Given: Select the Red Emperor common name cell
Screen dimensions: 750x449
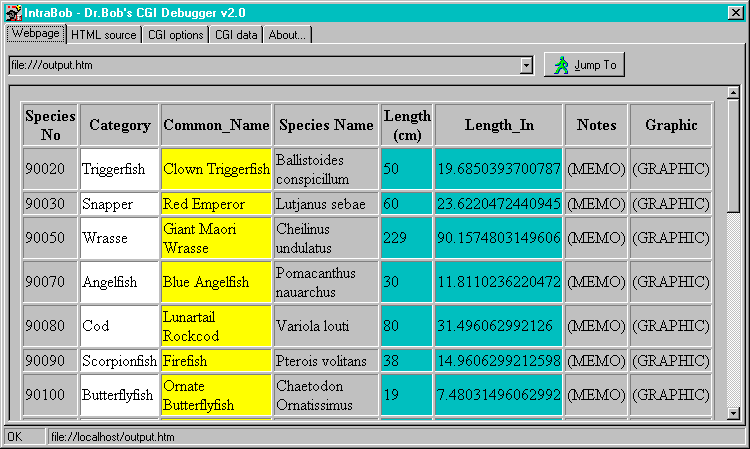Looking at the screenshot, I should (x=216, y=204).
